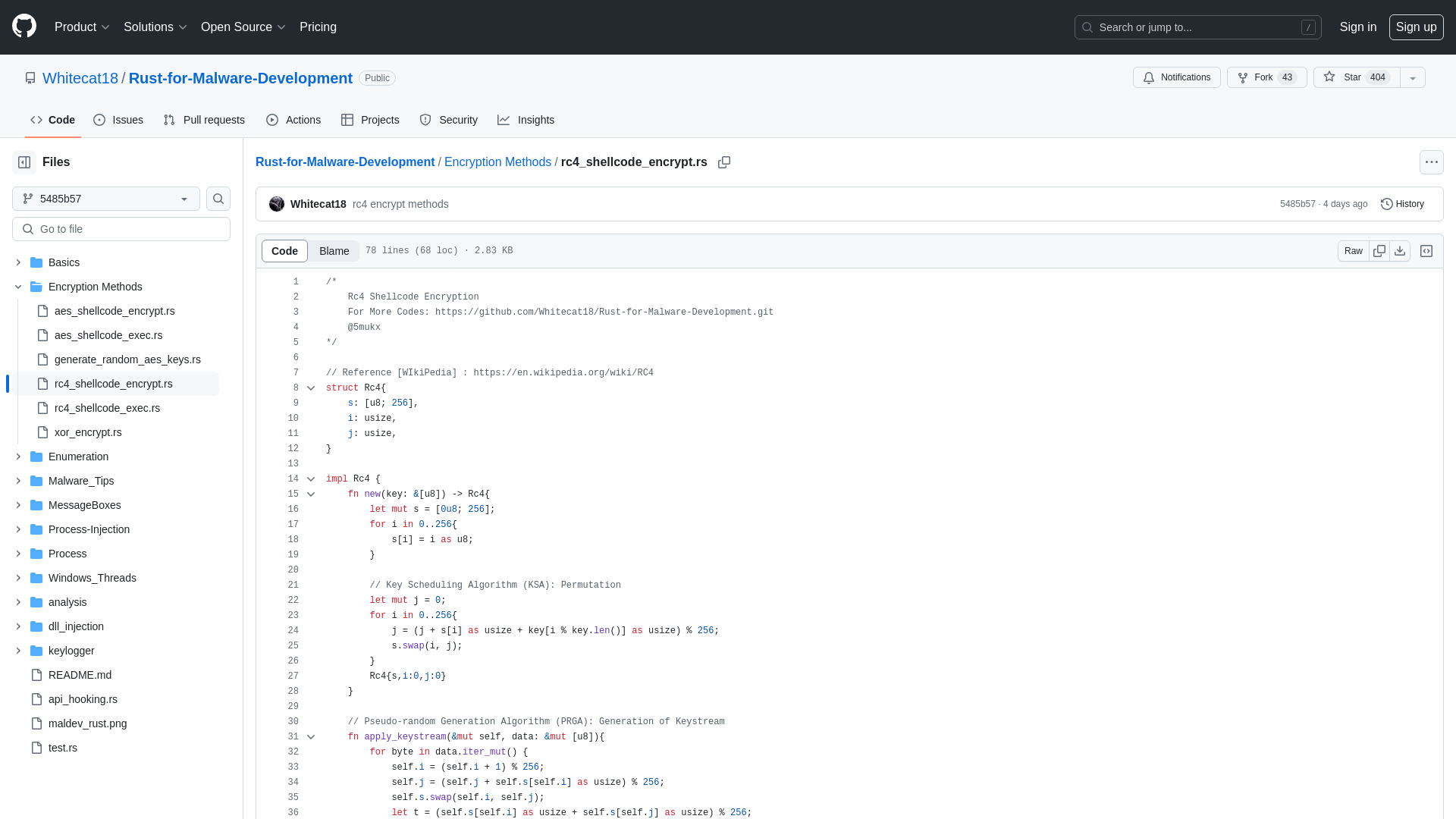
Task: Open maldev_rust.png file
Action: coord(87,723)
